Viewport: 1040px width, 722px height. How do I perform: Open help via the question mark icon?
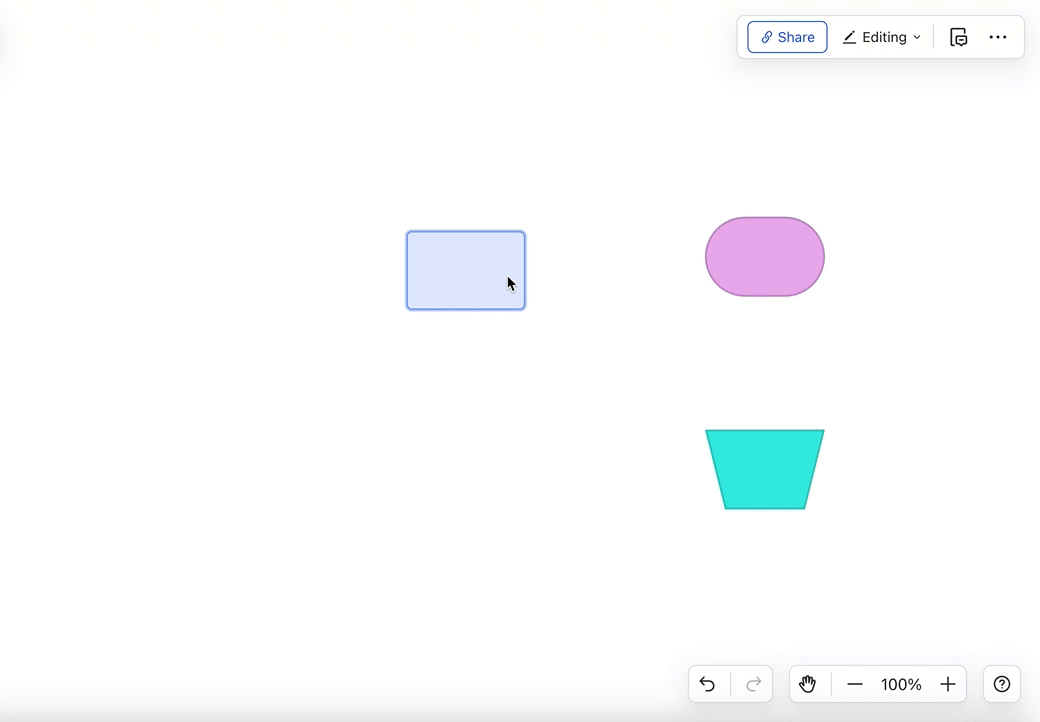point(1001,684)
